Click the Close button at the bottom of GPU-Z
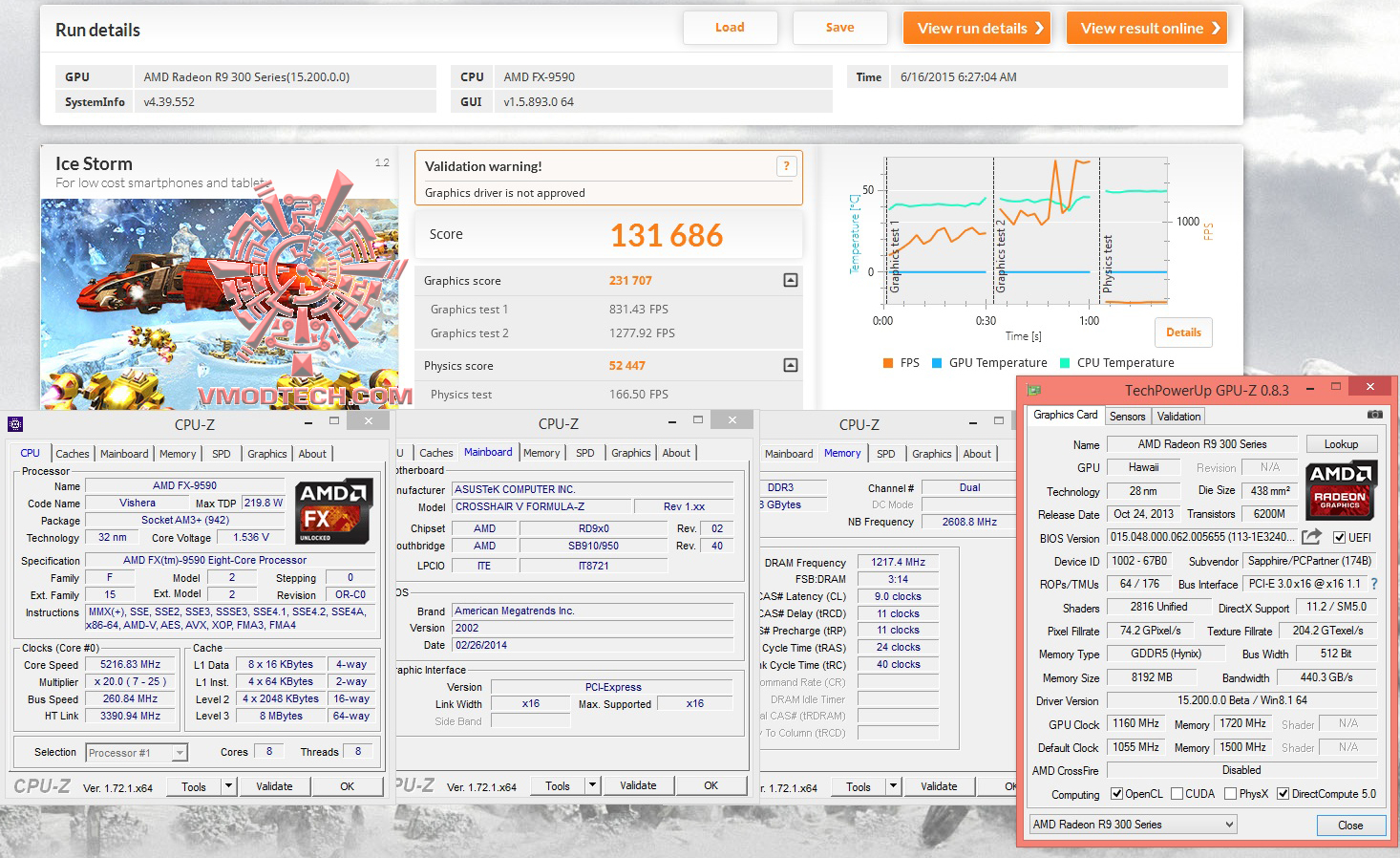1400x858 pixels. 1350,826
